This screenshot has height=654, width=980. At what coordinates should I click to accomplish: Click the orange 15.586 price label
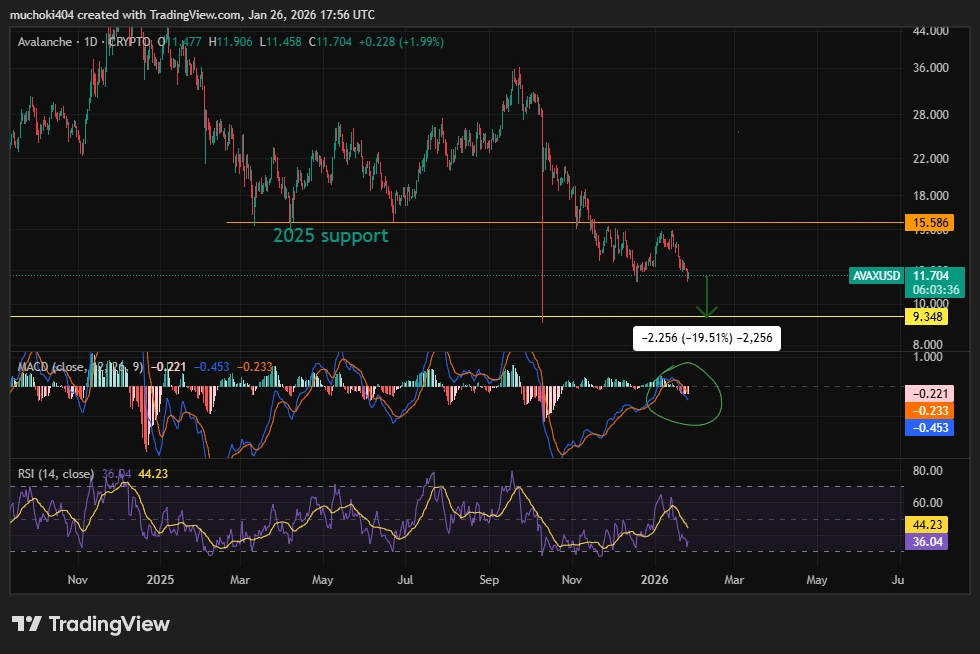tap(928, 223)
